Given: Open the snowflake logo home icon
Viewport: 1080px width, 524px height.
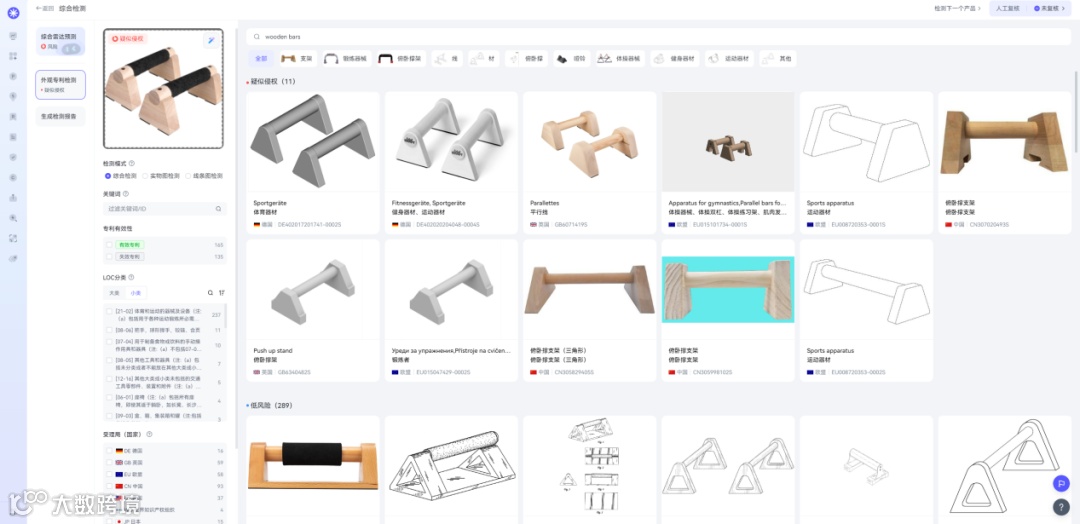Looking at the screenshot, I should click(x=13, y=12).
